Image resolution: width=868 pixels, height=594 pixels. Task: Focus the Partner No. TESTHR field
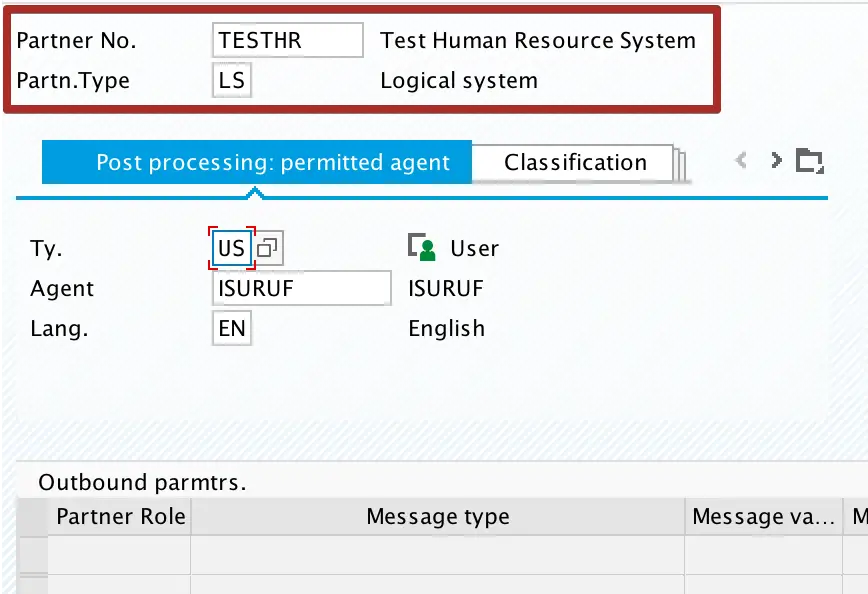click(288, 40)
